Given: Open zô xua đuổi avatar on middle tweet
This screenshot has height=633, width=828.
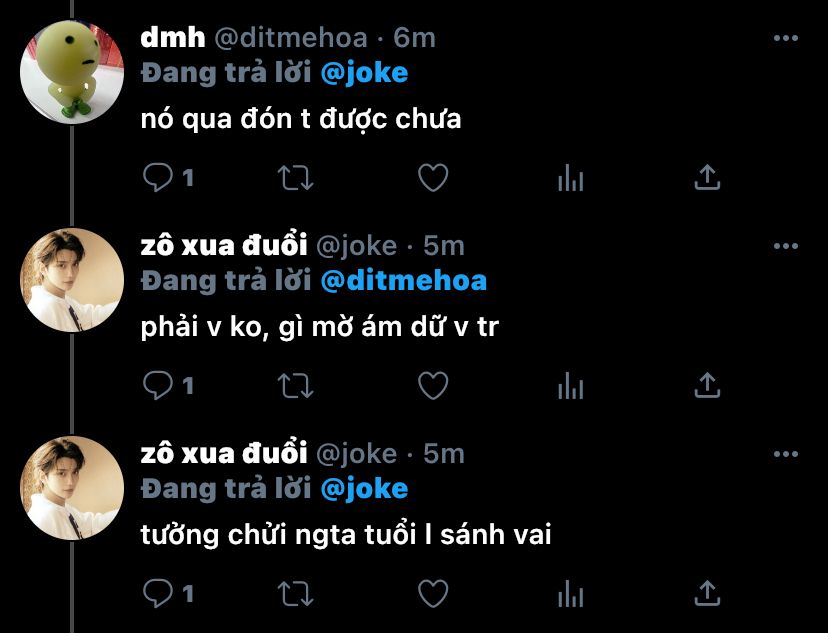Looking at the screenshot, I should click(72, 280).
